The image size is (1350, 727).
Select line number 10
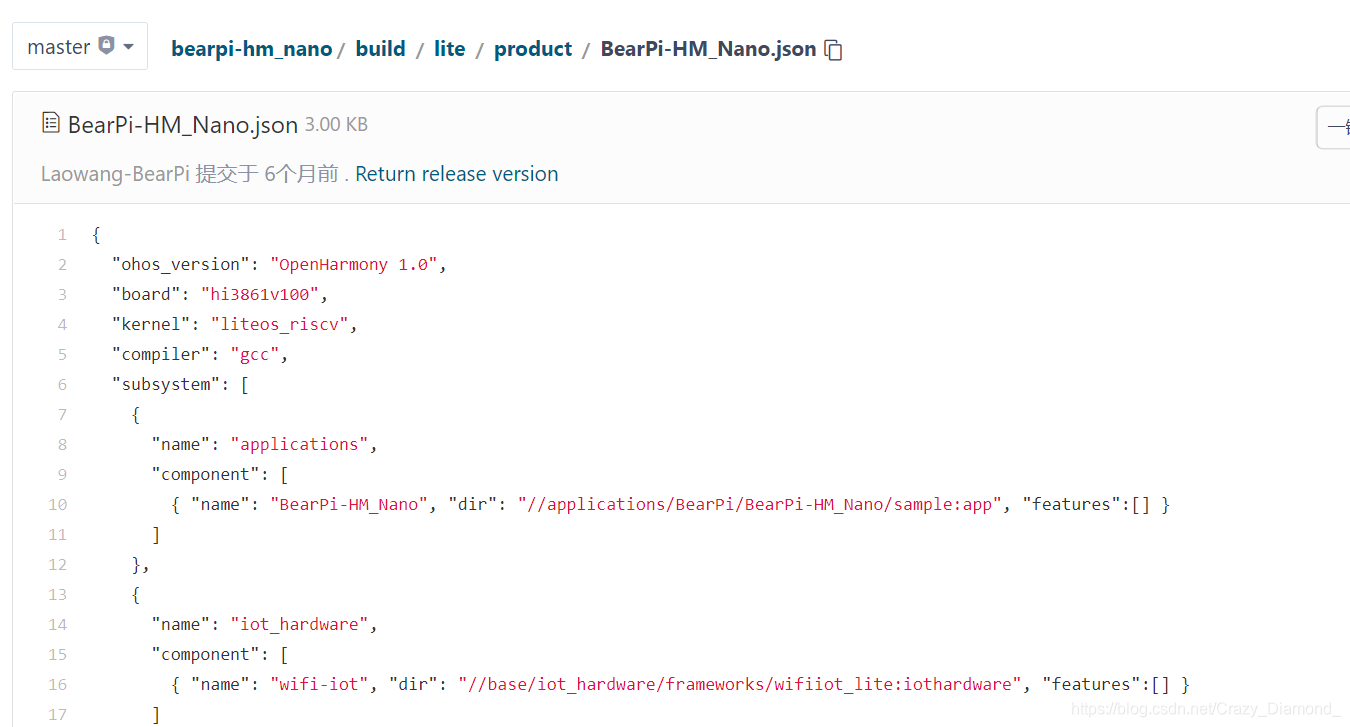point(58,505)
